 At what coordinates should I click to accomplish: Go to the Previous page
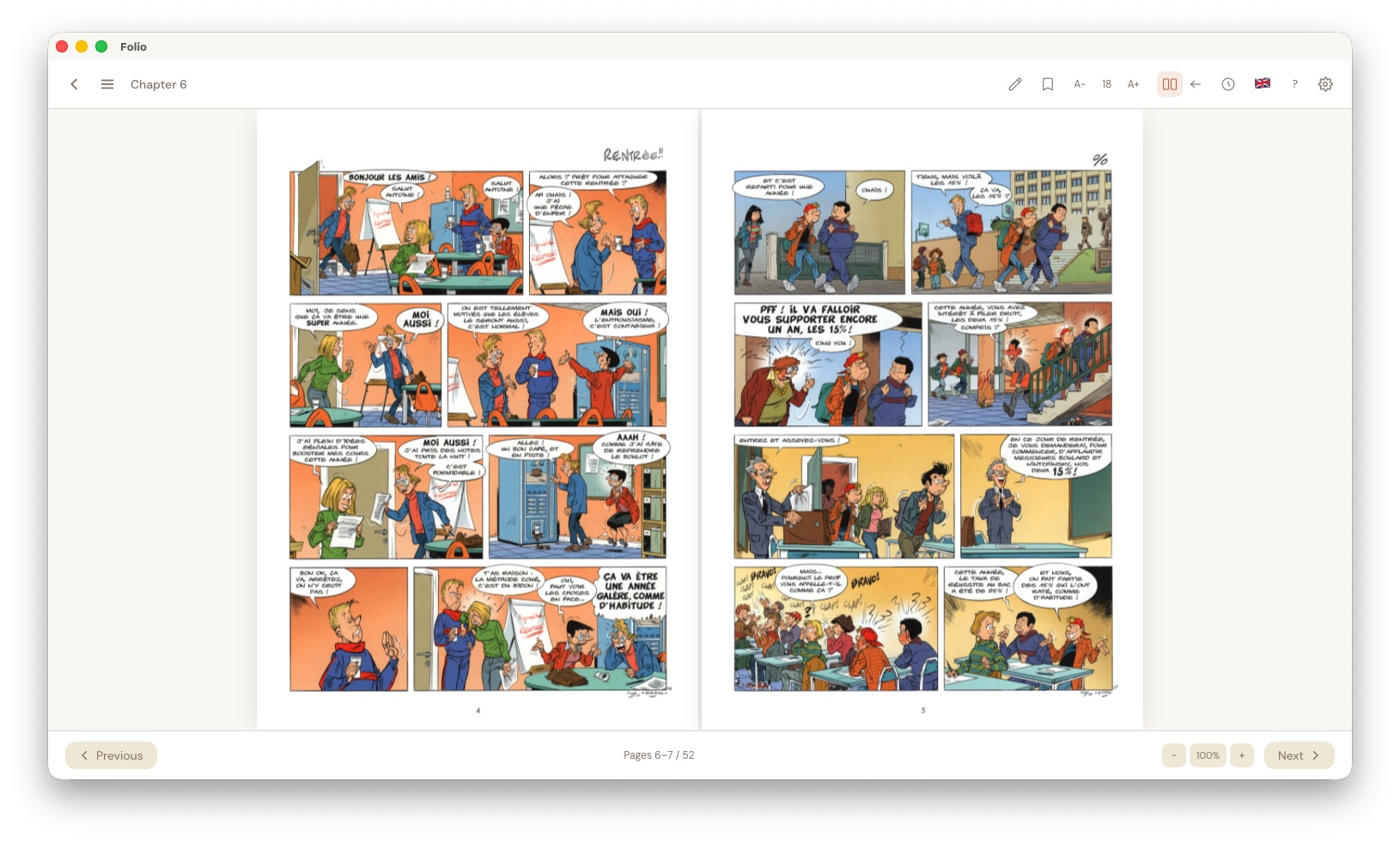pyautogui.click(x=111, y=755)
